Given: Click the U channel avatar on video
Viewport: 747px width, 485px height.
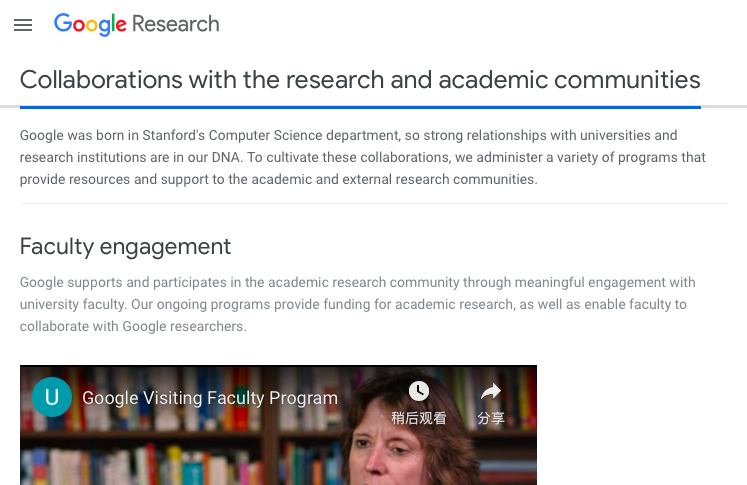Looking at the screenshot, I should 52,397.
